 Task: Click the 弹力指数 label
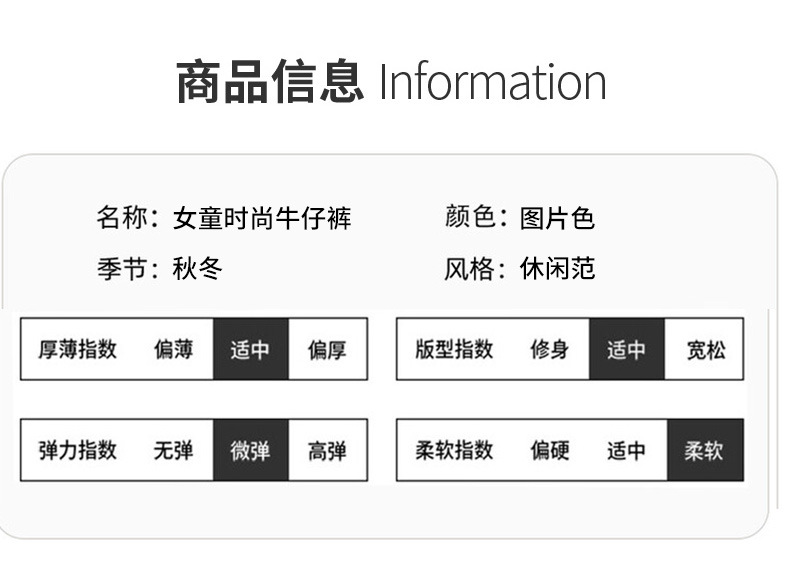pyautogui.click(x=78, y=451)
